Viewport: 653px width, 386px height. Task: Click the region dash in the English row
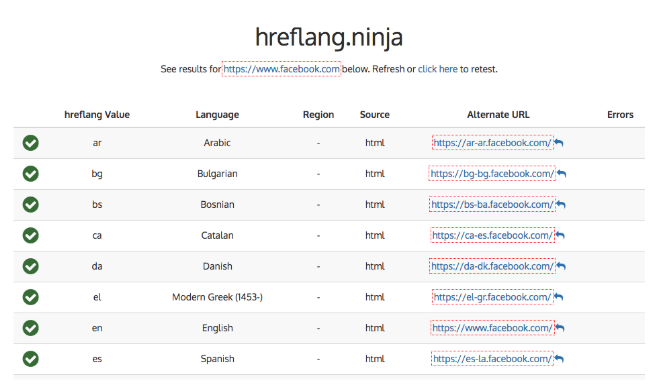pos(319,328)
